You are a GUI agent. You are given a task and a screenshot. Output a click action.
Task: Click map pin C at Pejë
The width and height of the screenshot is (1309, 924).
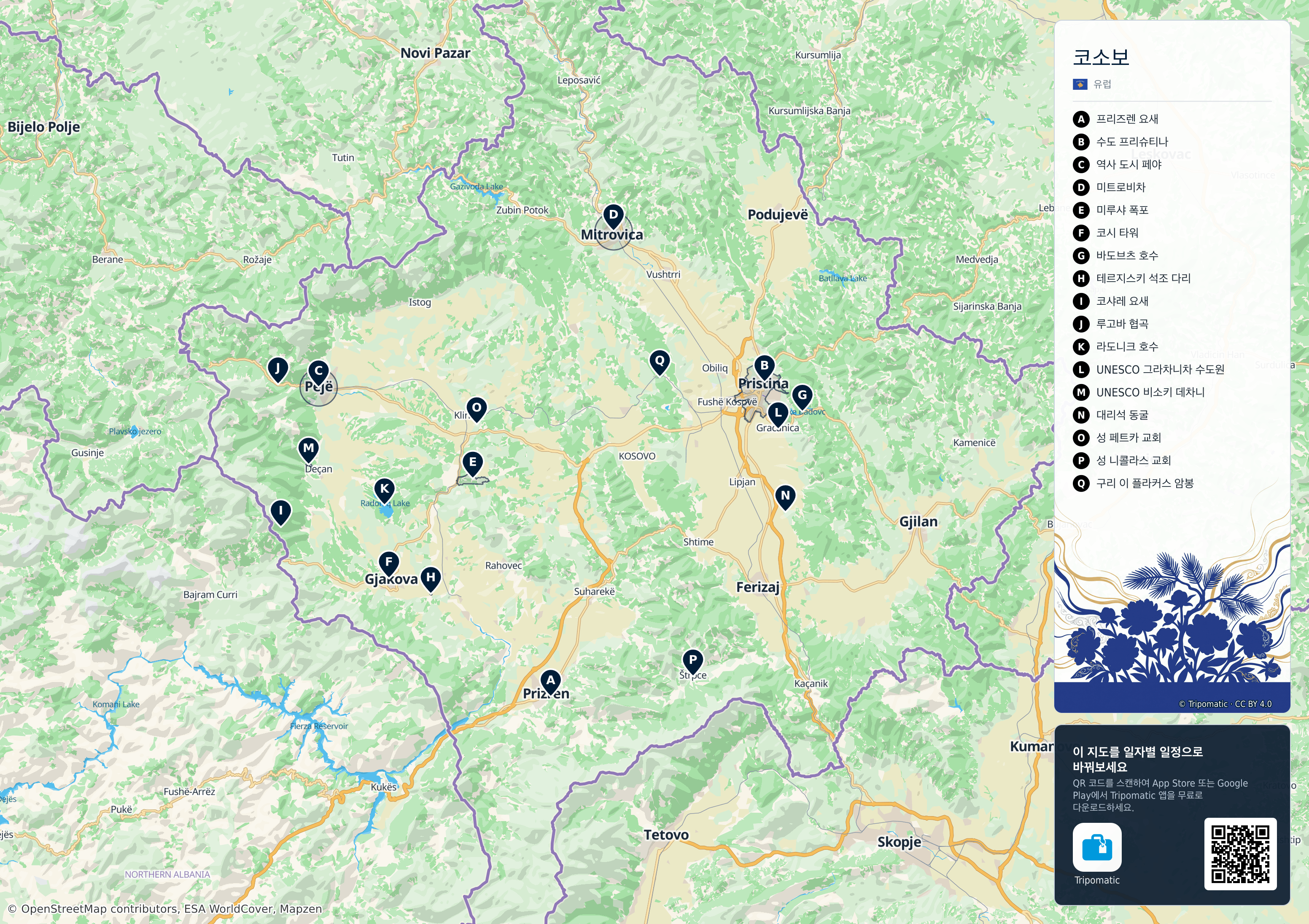(x=318, y=372)
